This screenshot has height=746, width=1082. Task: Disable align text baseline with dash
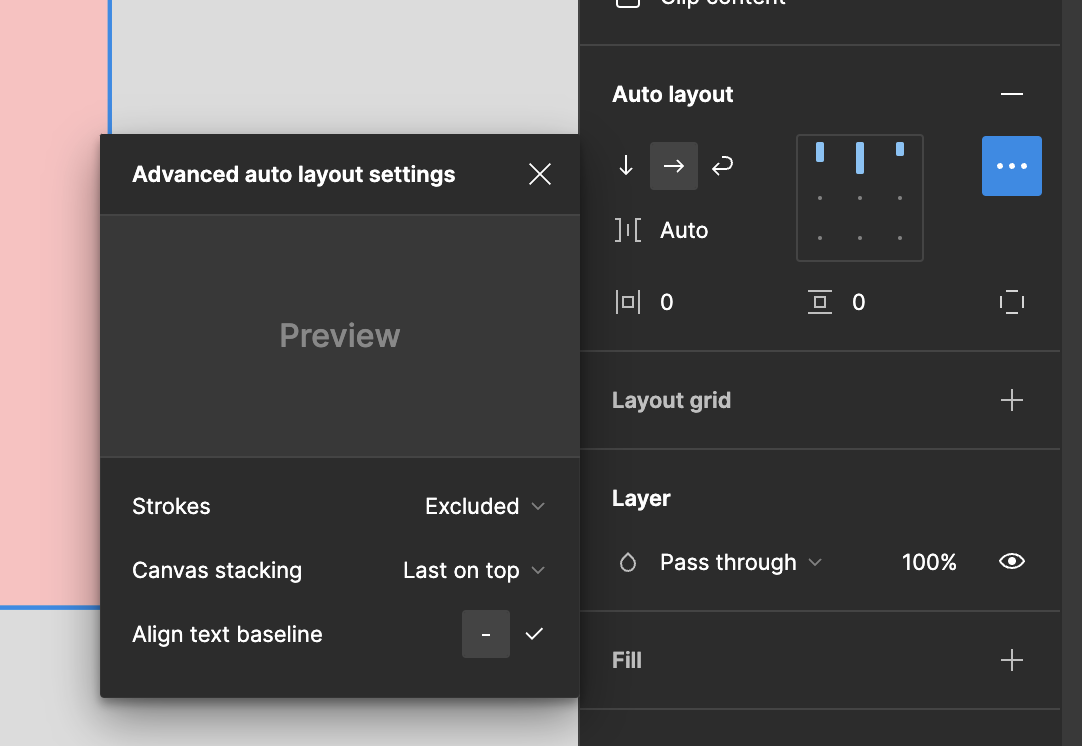coord(486,634)
